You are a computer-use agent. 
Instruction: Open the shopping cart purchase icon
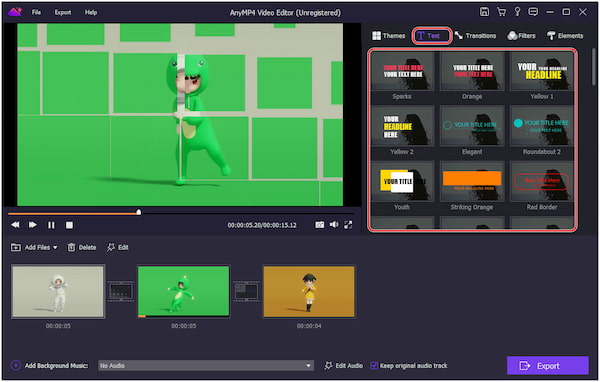click(x=501, y=12)
